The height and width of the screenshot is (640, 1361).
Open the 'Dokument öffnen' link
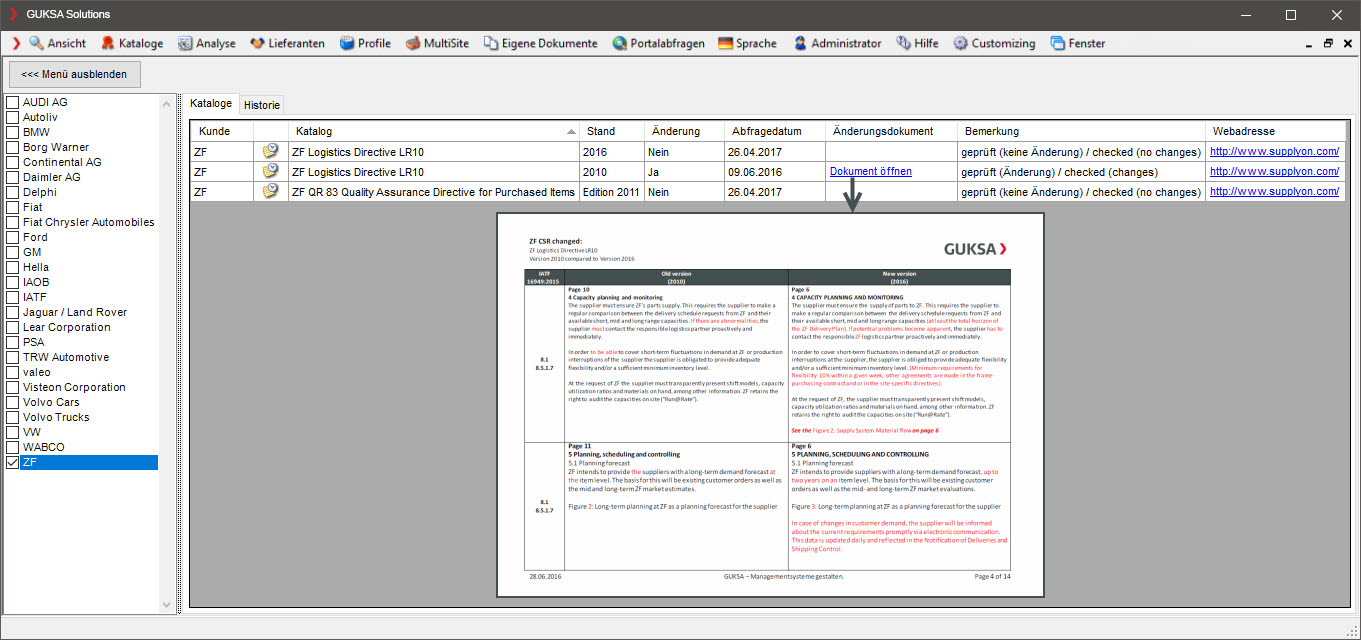tap(871, 172)
